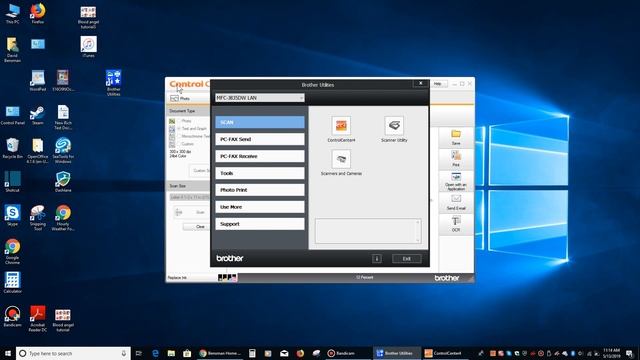Click description box scrollbar in Brother Utilities

[x=418, y=231]
